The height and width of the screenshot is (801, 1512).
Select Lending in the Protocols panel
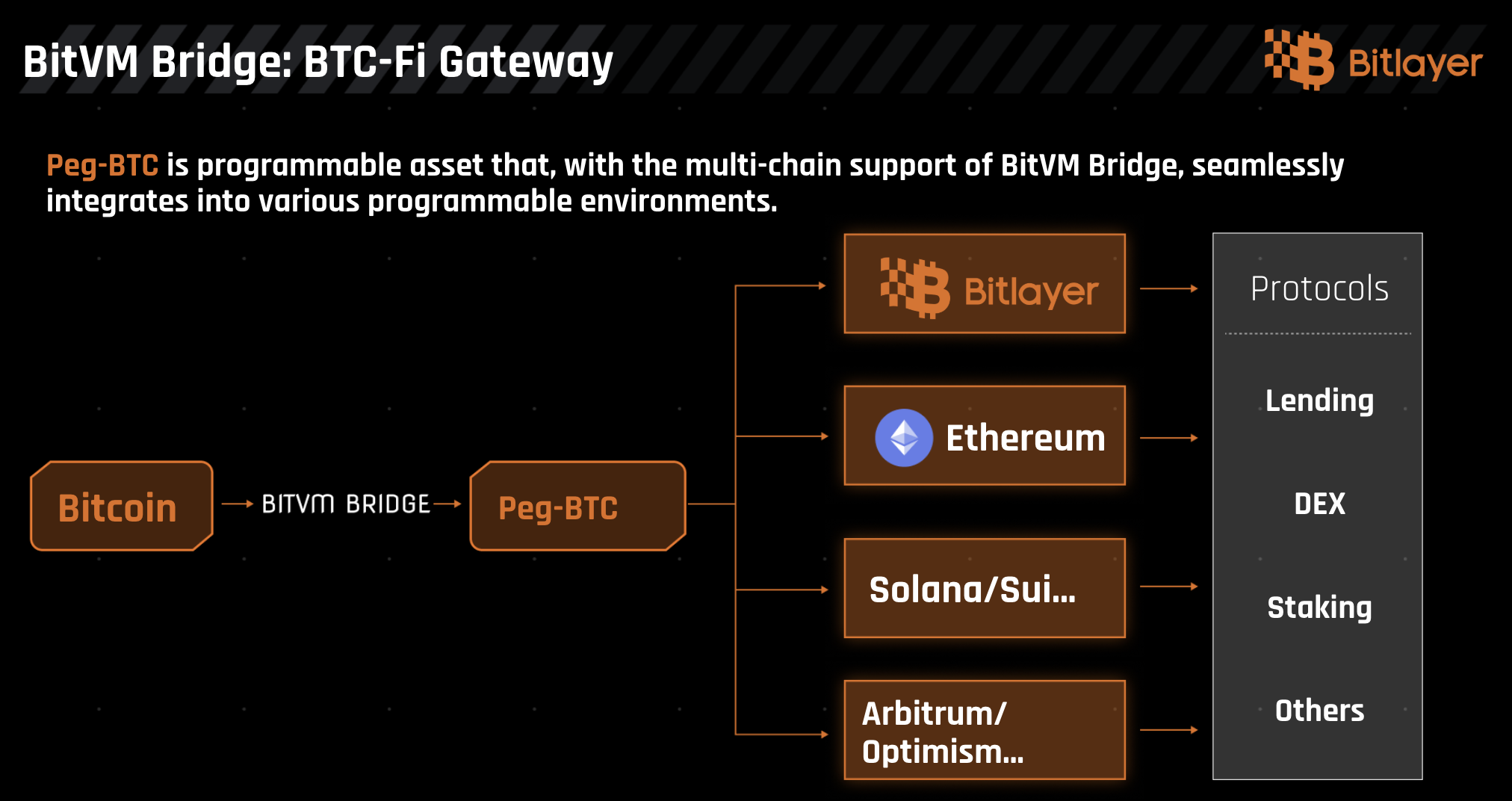(1319, 401)
